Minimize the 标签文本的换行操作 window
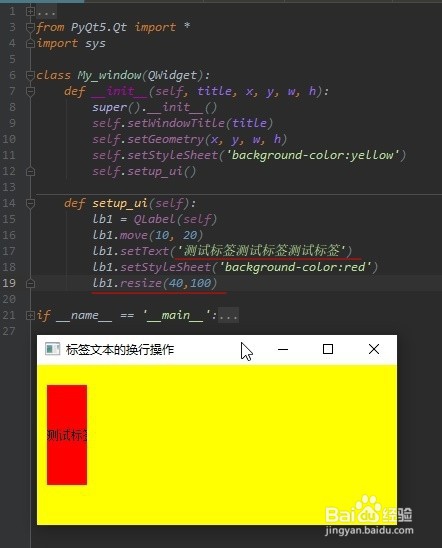Screen dimensions: 442x548 click(283, 349)
